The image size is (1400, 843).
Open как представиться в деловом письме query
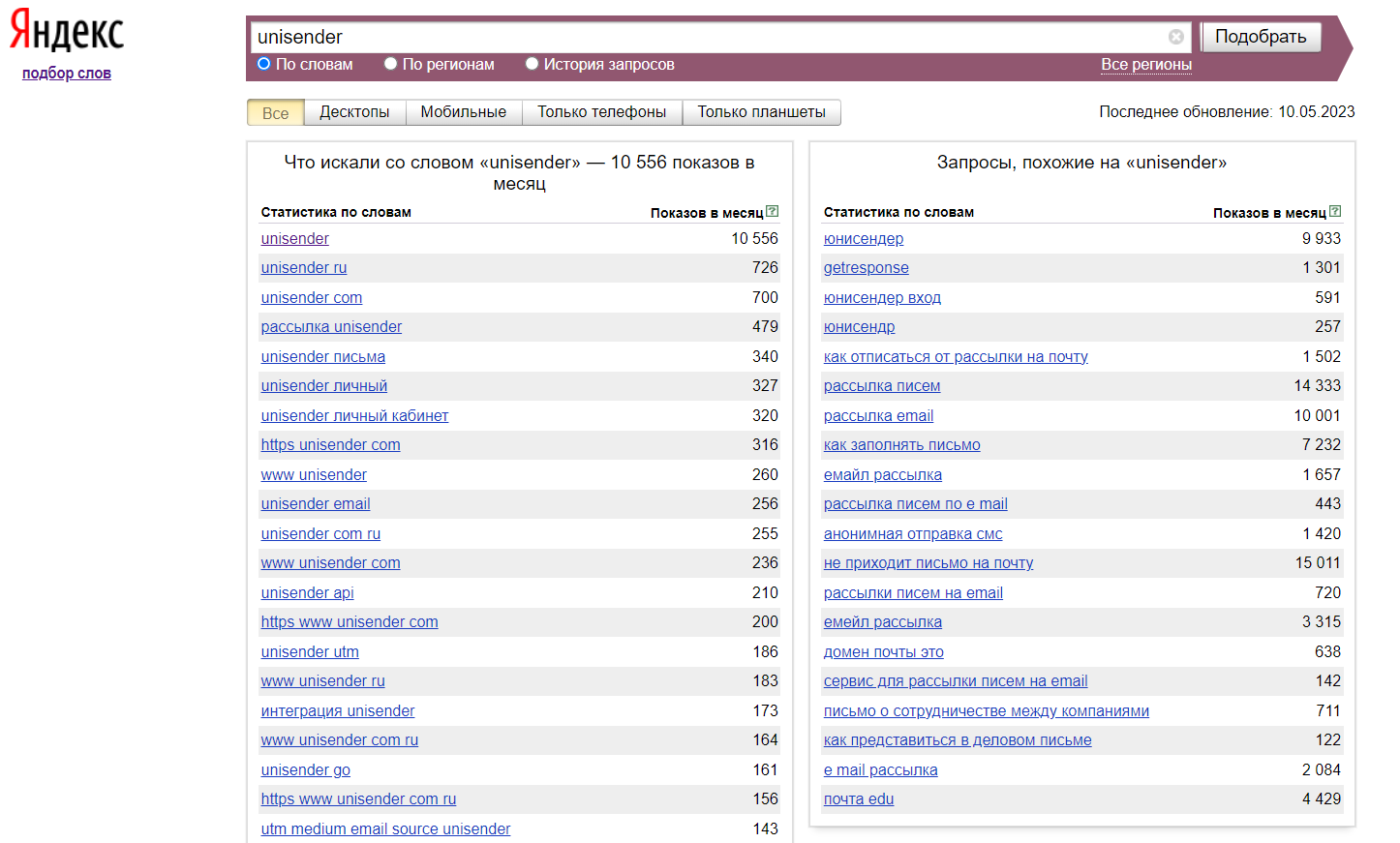(x=958, y=740)
